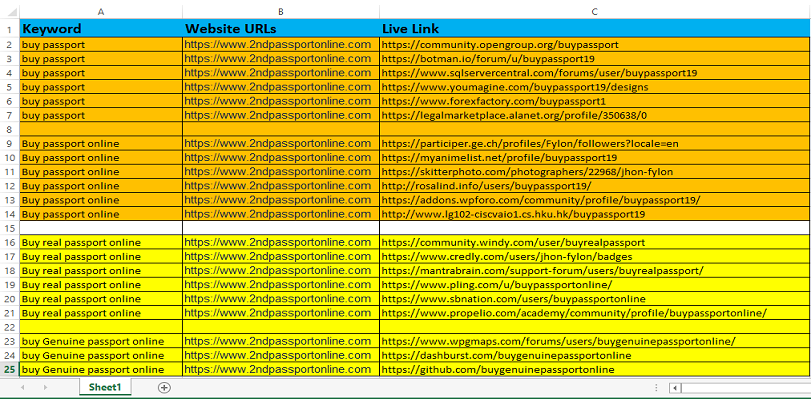Click 'buy Genuine passport online' in row 25

click(101, 369)
